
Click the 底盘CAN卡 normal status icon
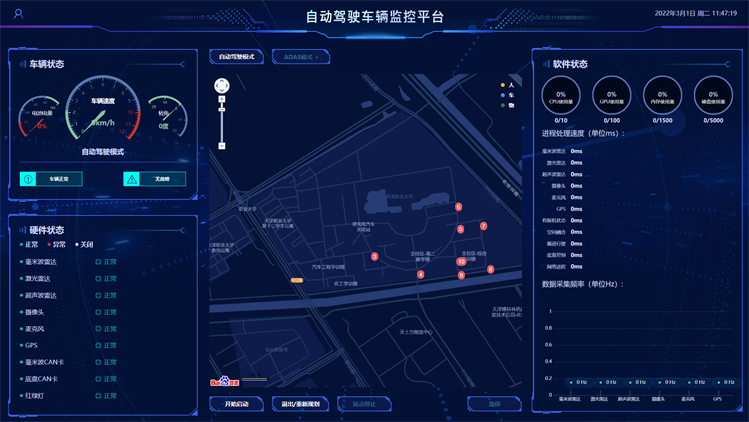(x=98, y=379)
